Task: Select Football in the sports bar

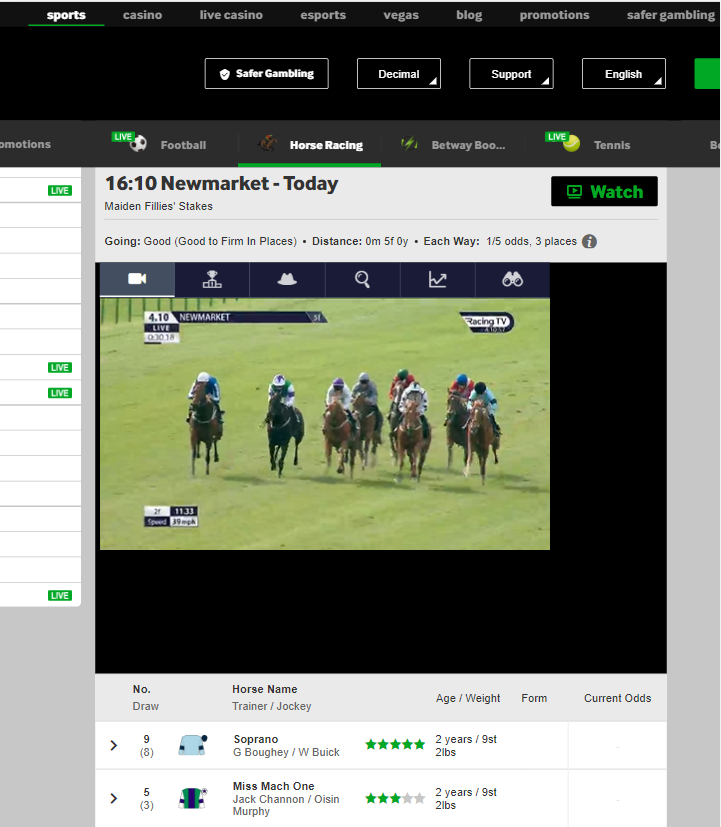Action: point(183,145)
